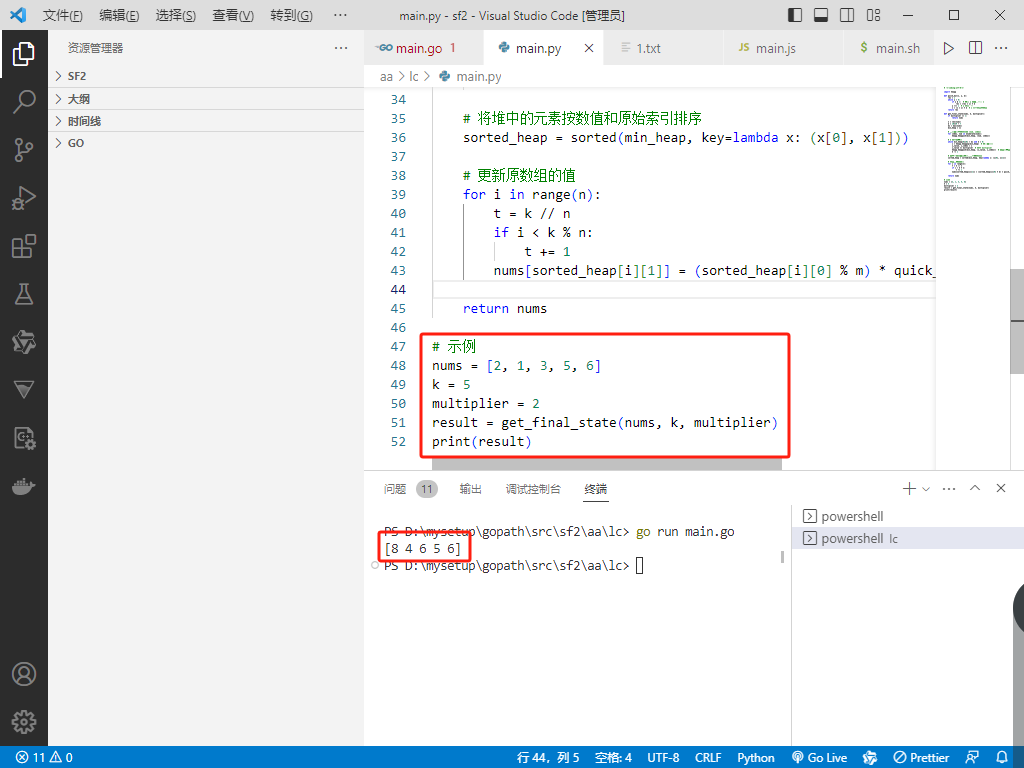Viewport: 1024px width, 768px height.
Task: Open notifications bell icon
Action: click(x=1002, y=758)
